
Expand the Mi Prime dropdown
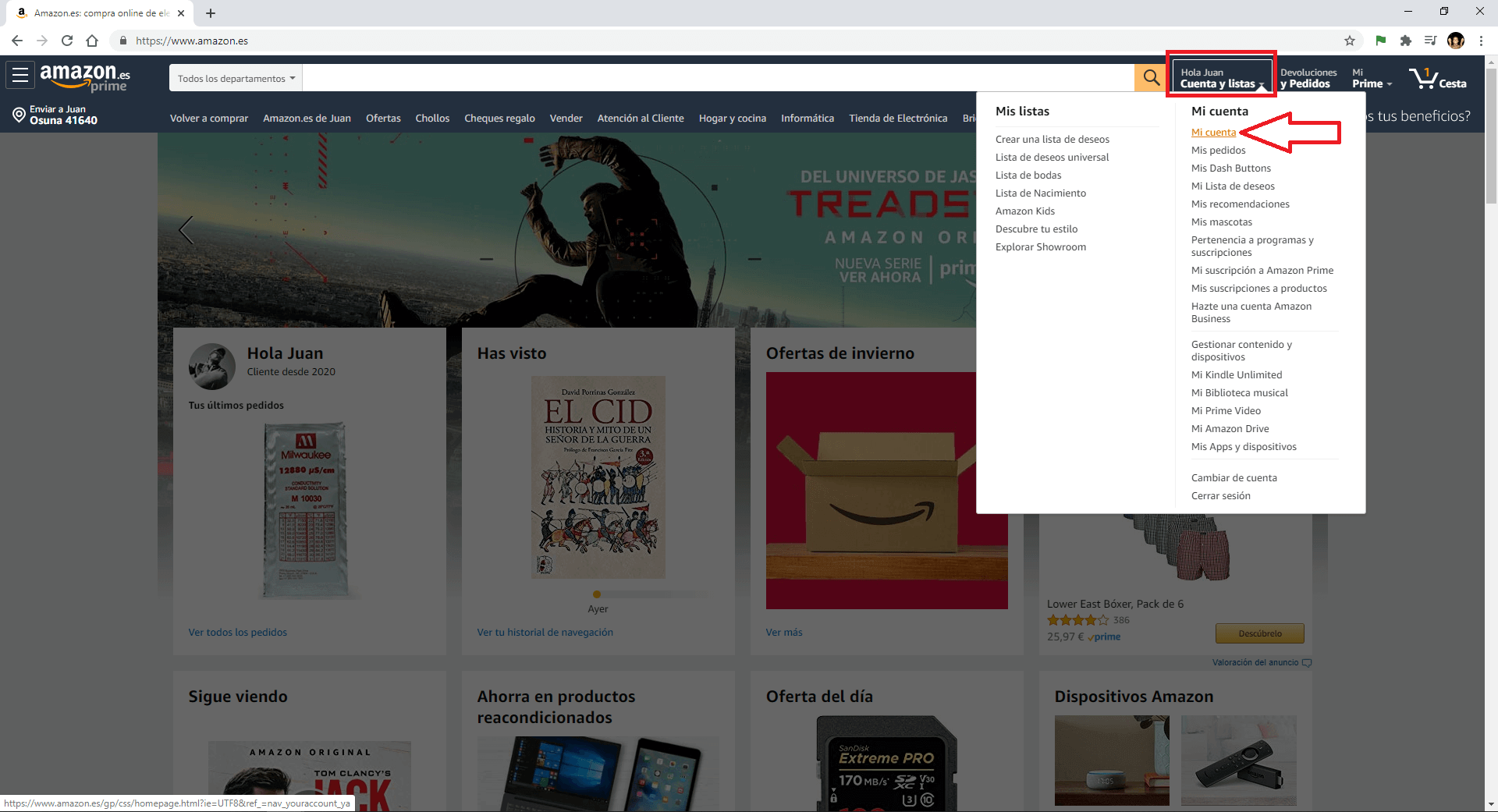coord(1372,78)
